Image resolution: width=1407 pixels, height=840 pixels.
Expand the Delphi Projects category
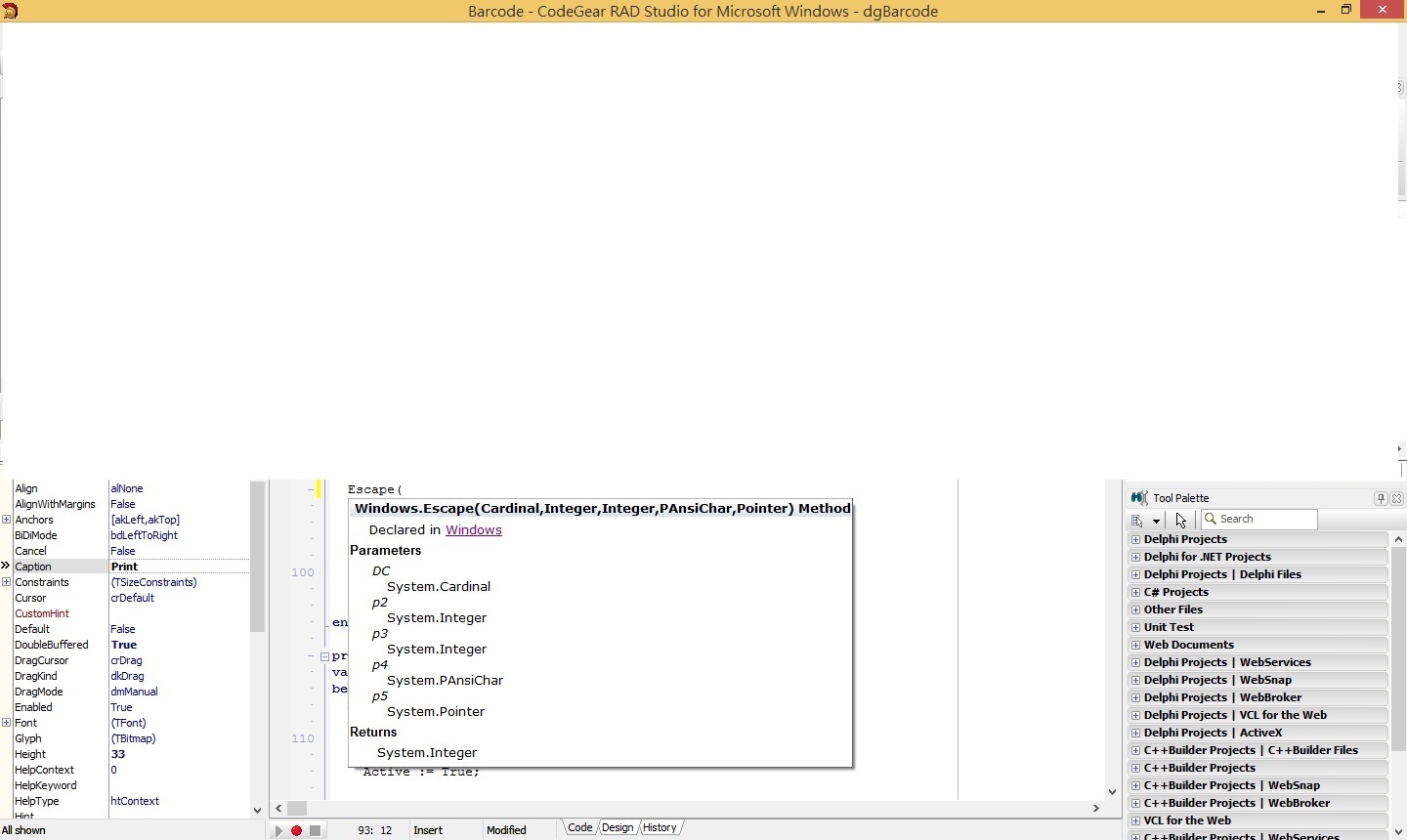[1135, 539]
